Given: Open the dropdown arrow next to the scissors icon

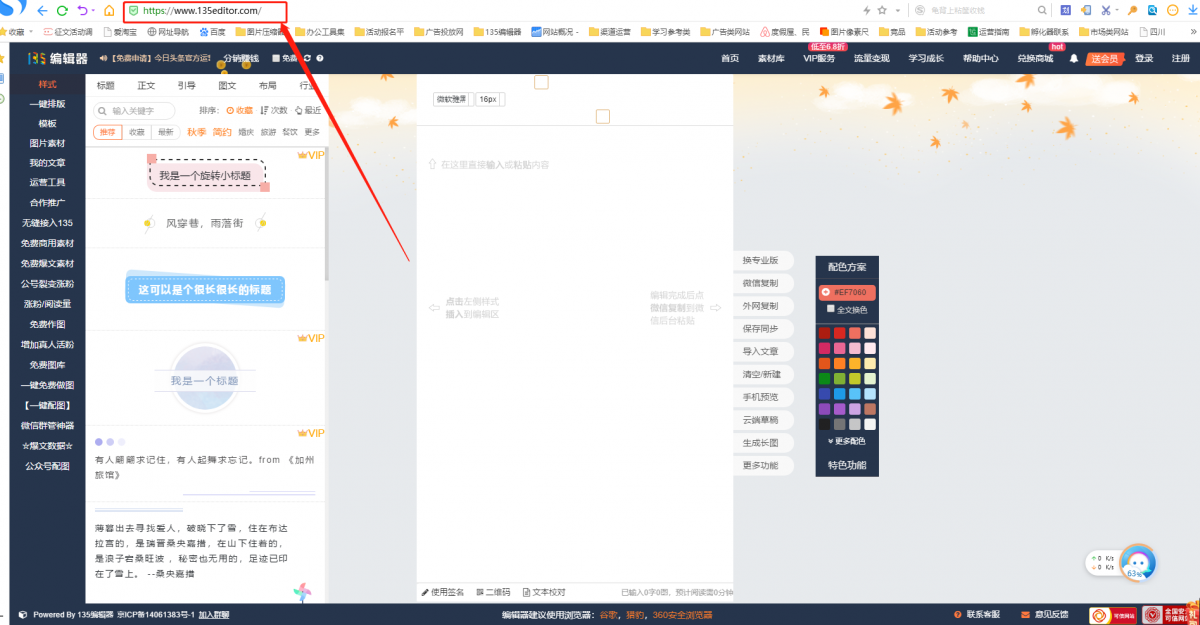Looking at the screenshot, I should 1119,10.
